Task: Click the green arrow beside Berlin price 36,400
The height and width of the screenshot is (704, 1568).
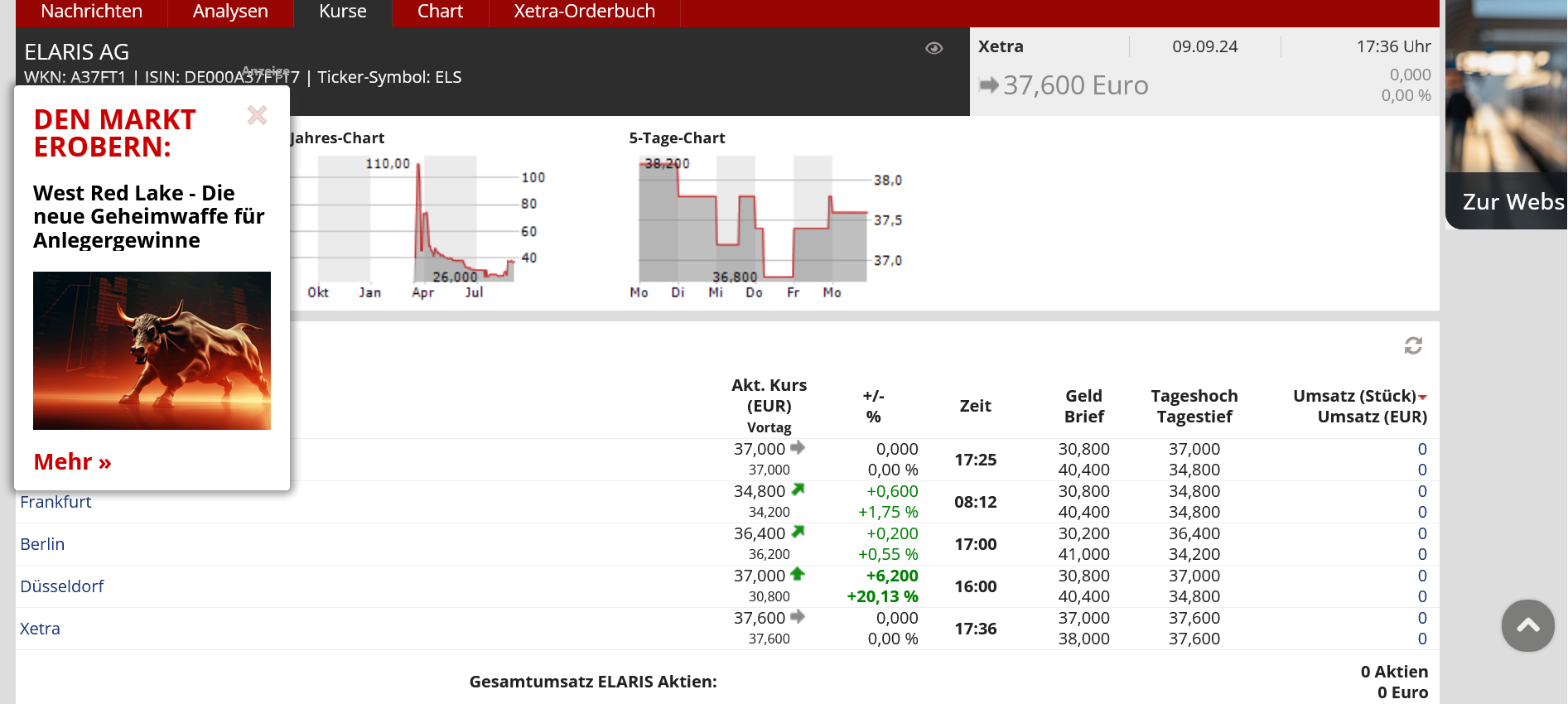Action: pos(798,532)
